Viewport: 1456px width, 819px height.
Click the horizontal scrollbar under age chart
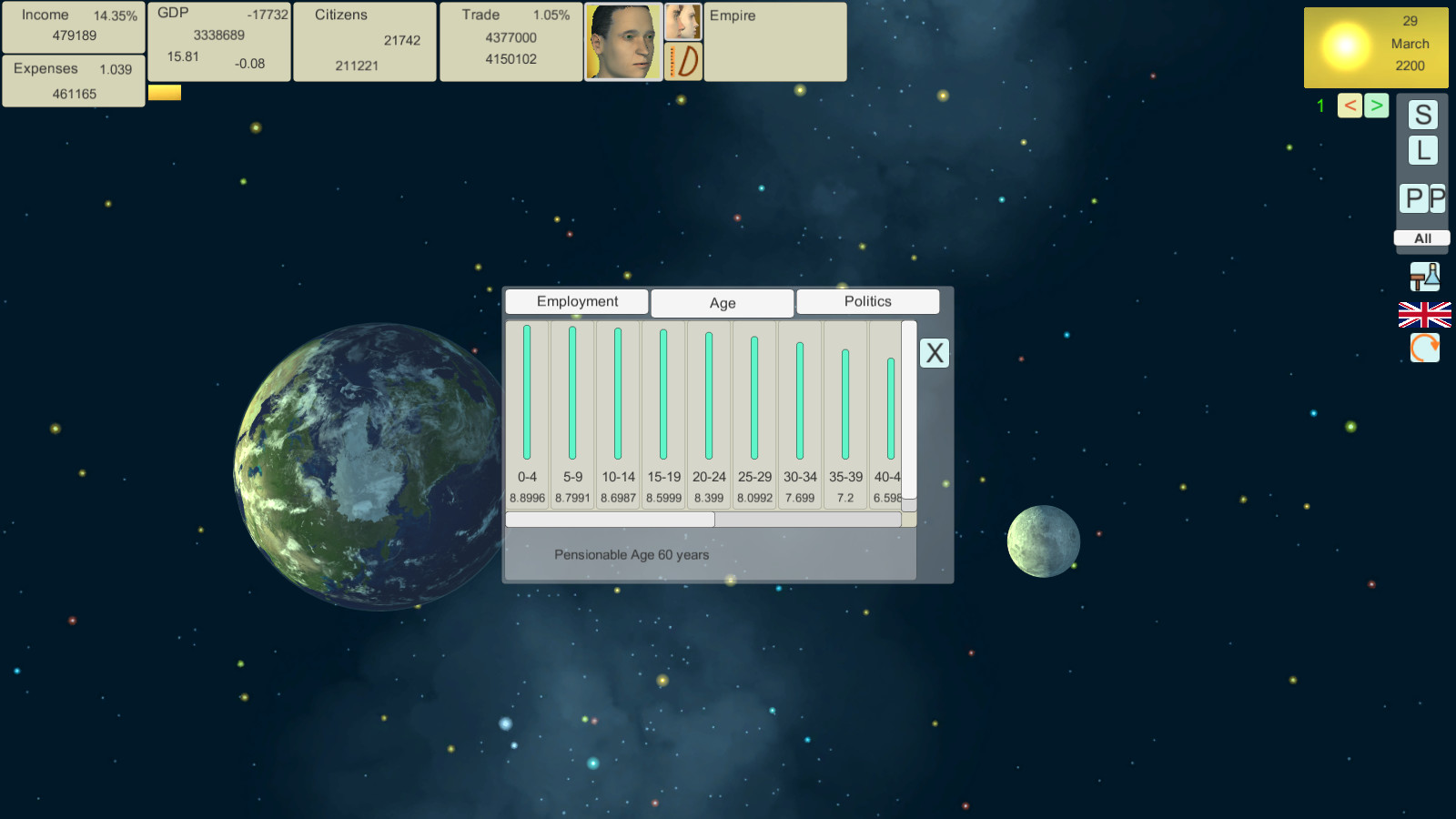pos(611,520)
